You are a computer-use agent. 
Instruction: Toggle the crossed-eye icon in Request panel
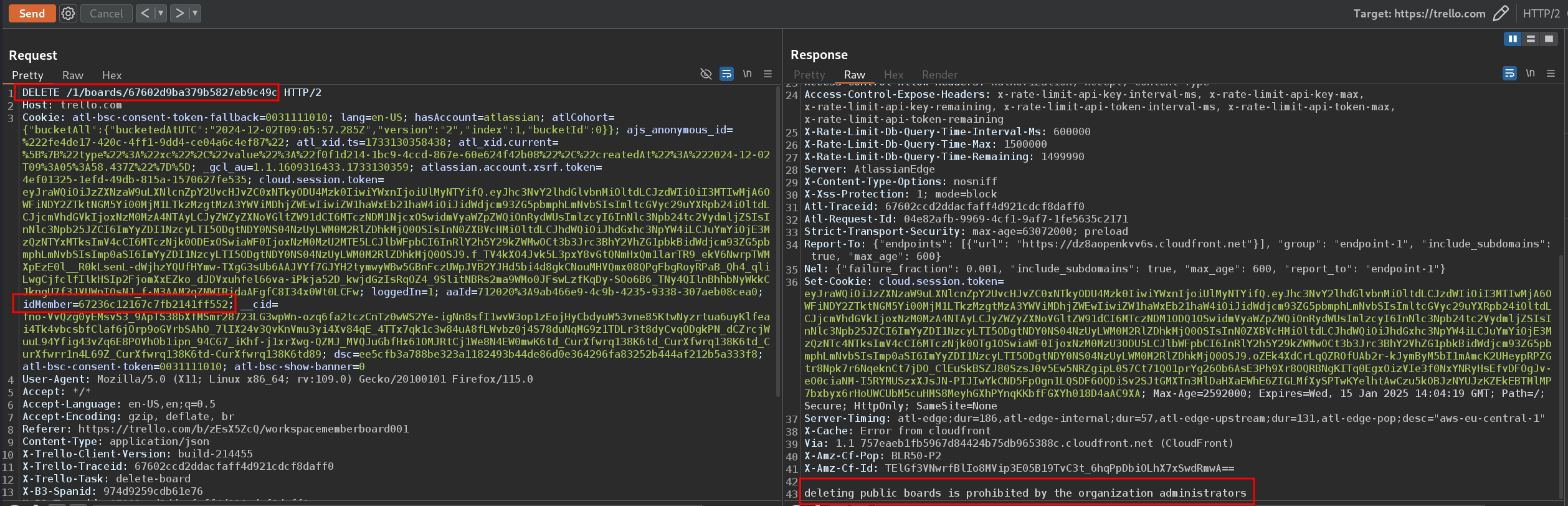[x=706, y=74]
